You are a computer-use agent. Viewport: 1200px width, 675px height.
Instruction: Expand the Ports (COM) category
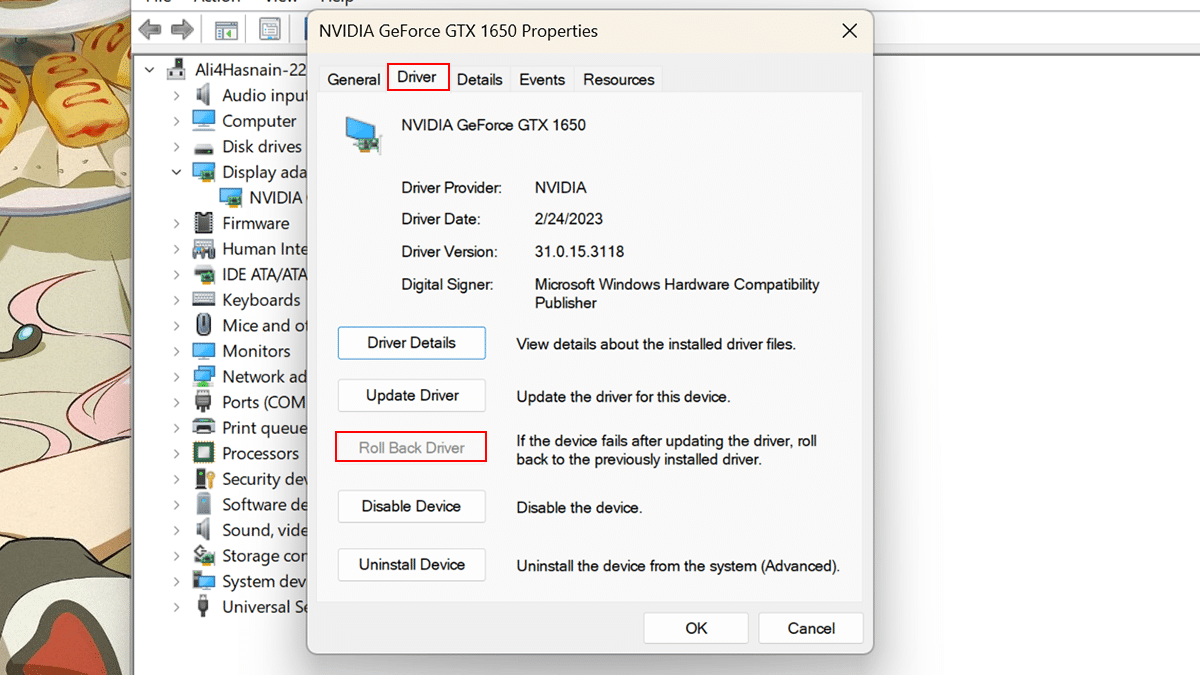tap(177, 402)
